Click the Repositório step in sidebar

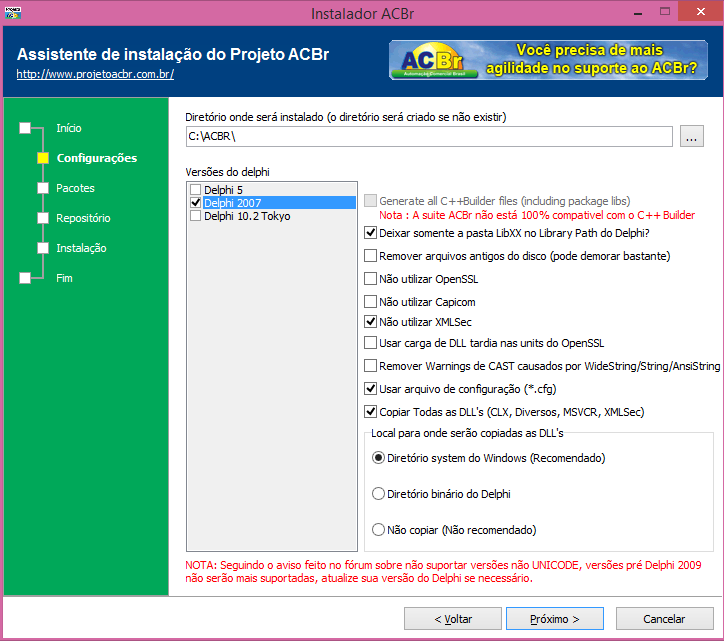pos(83,218)
